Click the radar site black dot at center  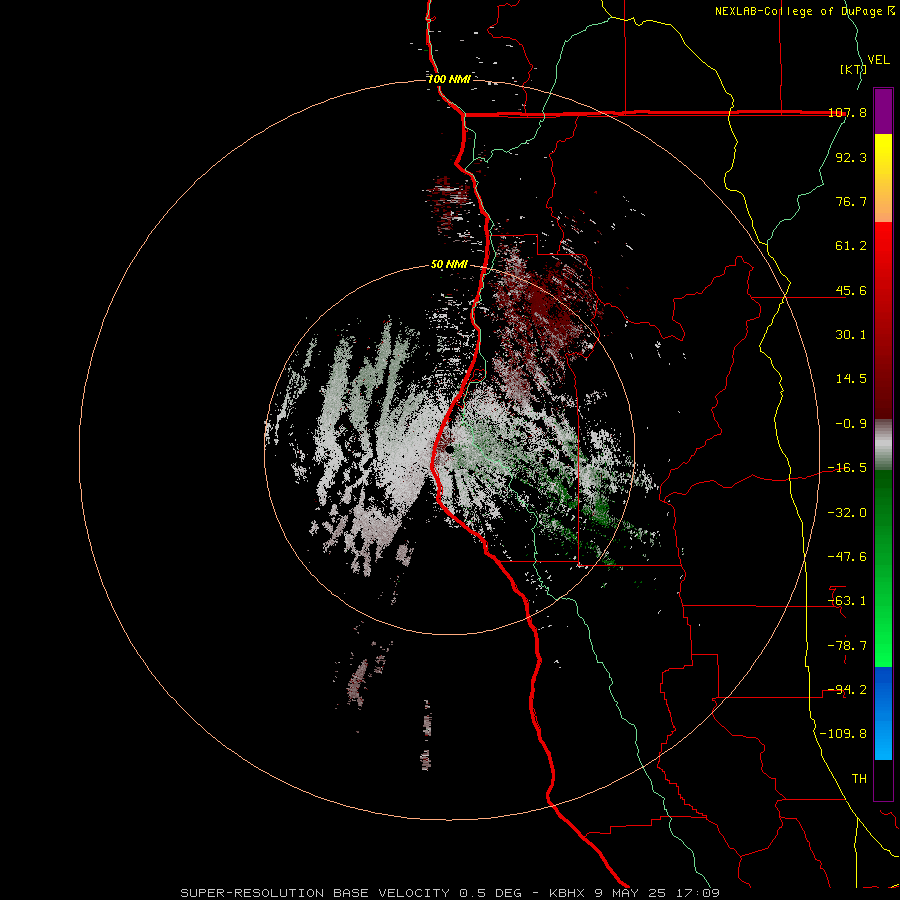click(449, 449)
